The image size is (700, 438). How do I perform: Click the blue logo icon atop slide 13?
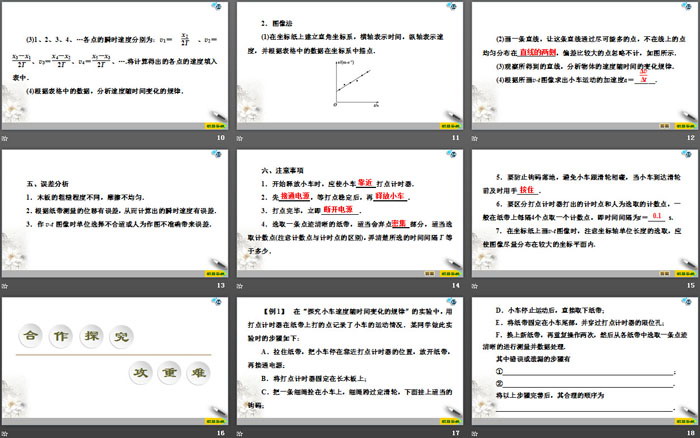click(217, 154)
